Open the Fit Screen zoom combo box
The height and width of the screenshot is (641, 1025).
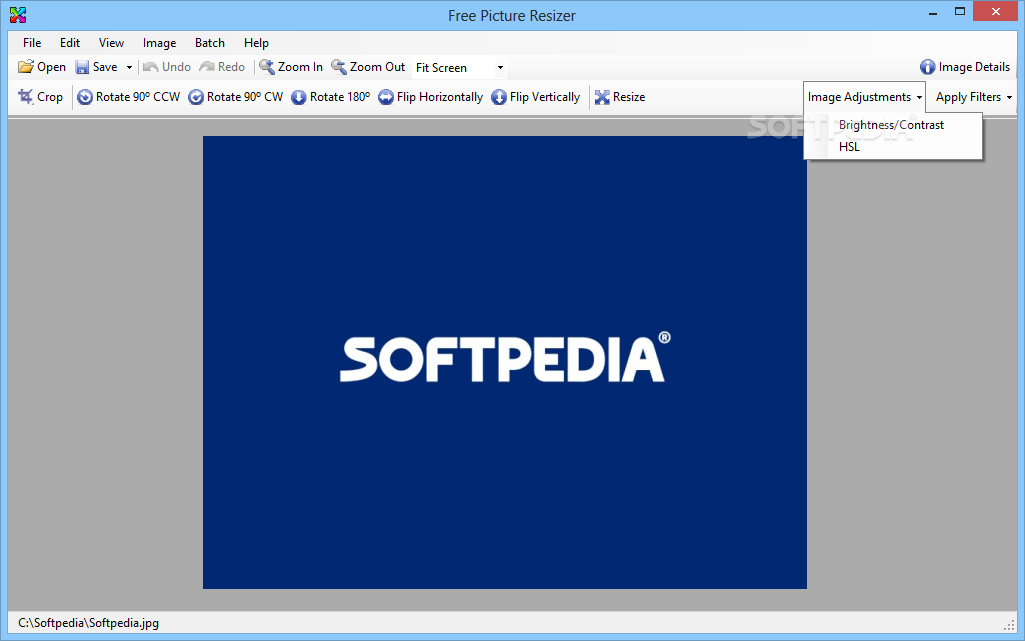click(x=460, y=67)
